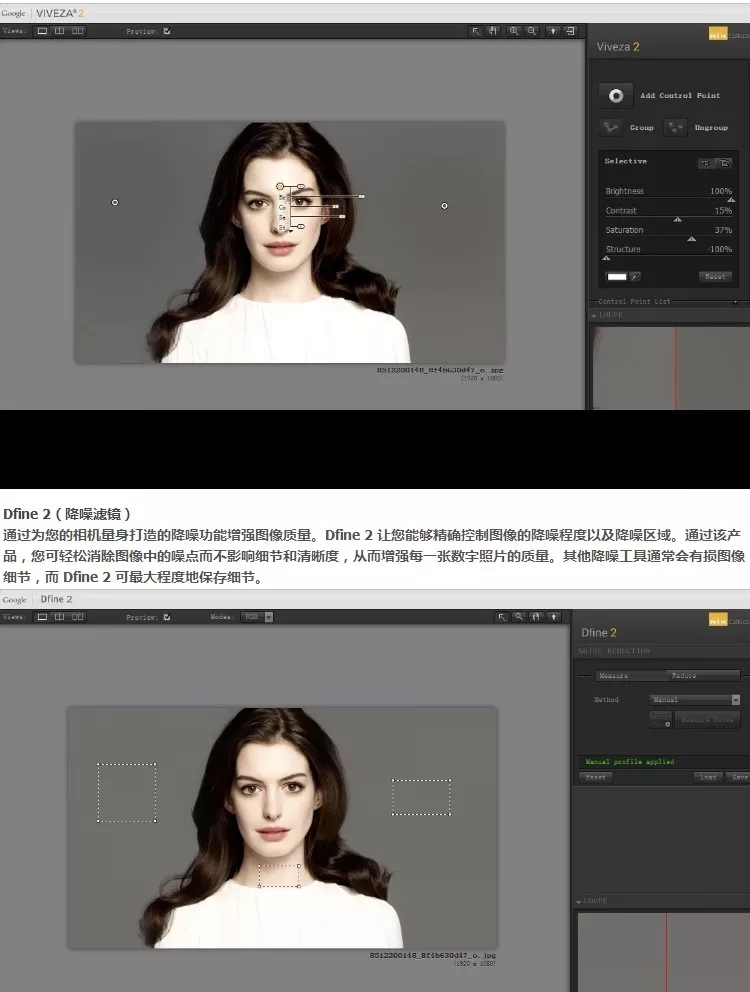Collapse the LOUPE section in Dfine

[x=579, y=901]
